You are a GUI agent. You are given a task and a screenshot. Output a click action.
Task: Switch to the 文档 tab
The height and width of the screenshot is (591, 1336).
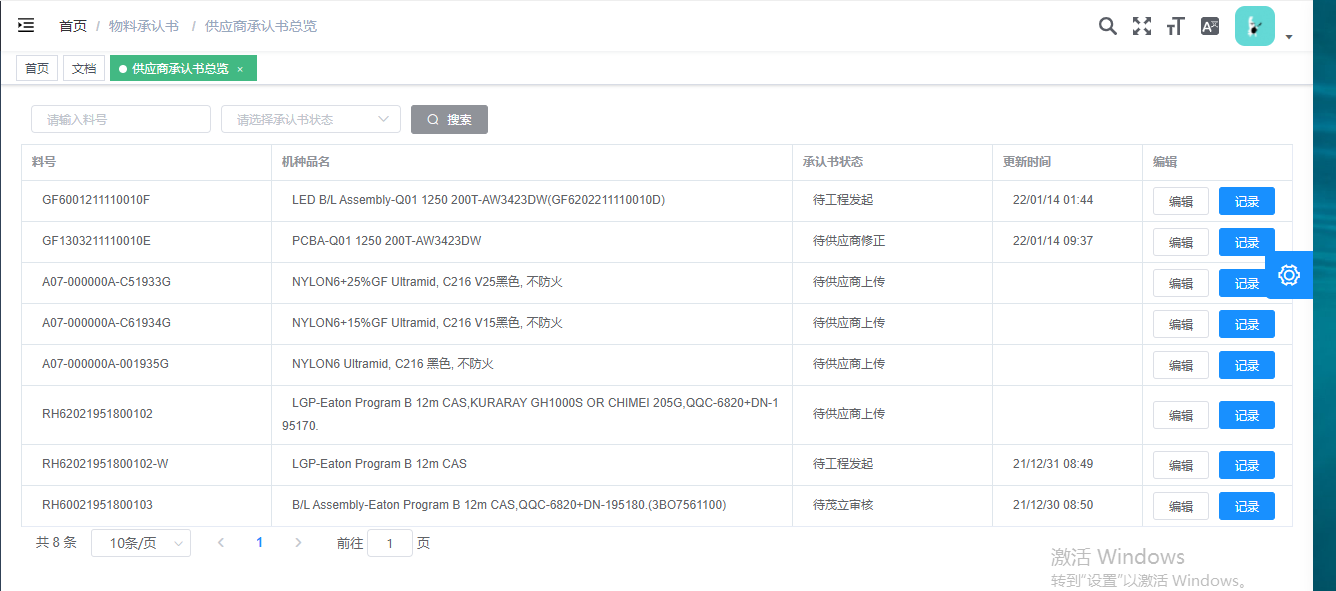[84, 68]
